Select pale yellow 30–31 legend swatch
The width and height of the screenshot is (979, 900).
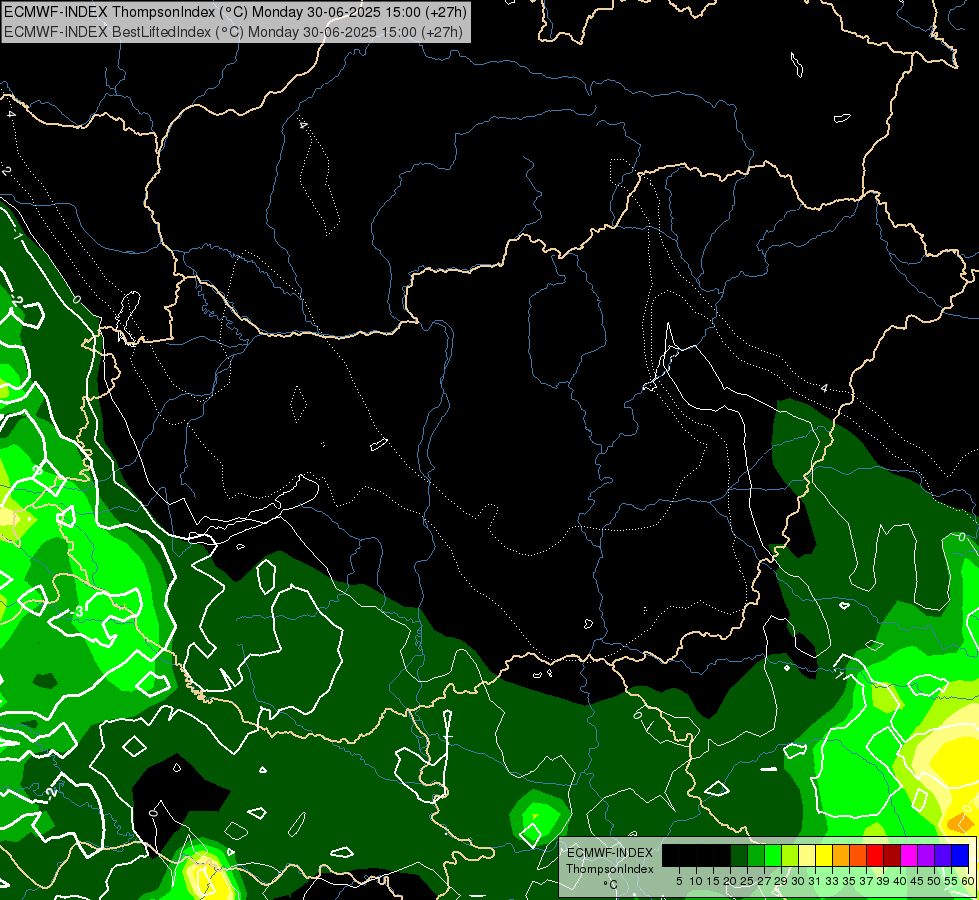coord(807,855)
